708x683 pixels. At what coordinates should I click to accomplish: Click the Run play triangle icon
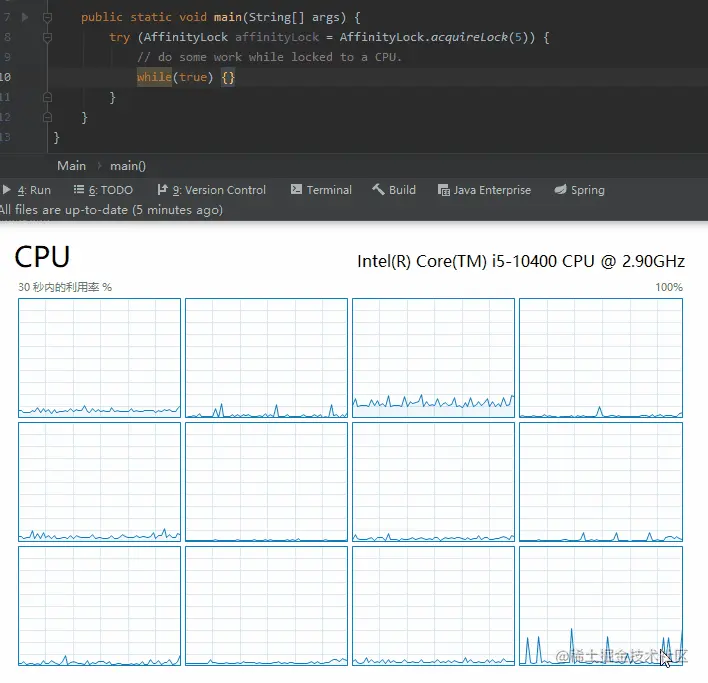coord(6,190)
